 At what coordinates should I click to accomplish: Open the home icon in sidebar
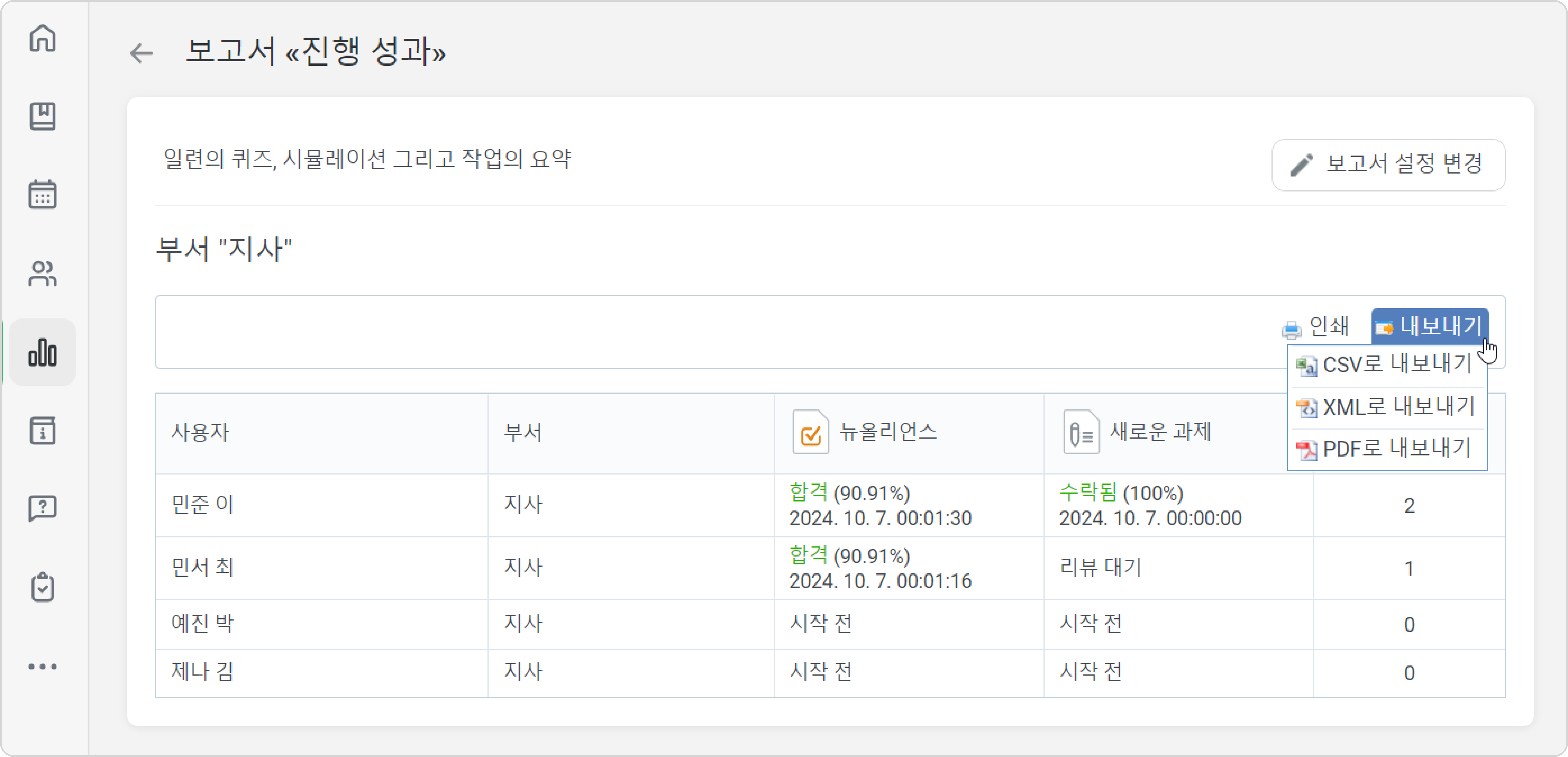point(43,38)
